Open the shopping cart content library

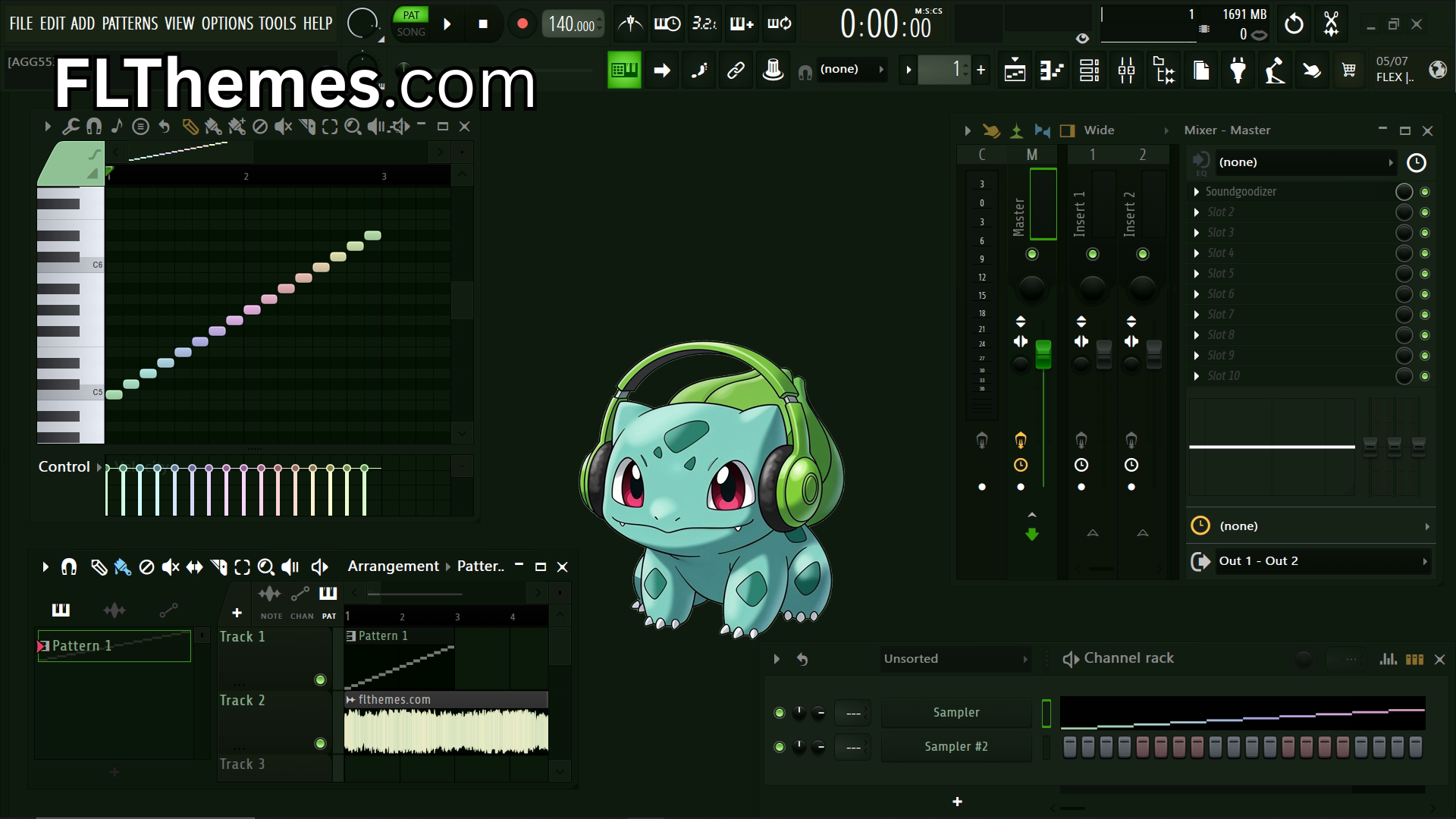point(1349,71)
